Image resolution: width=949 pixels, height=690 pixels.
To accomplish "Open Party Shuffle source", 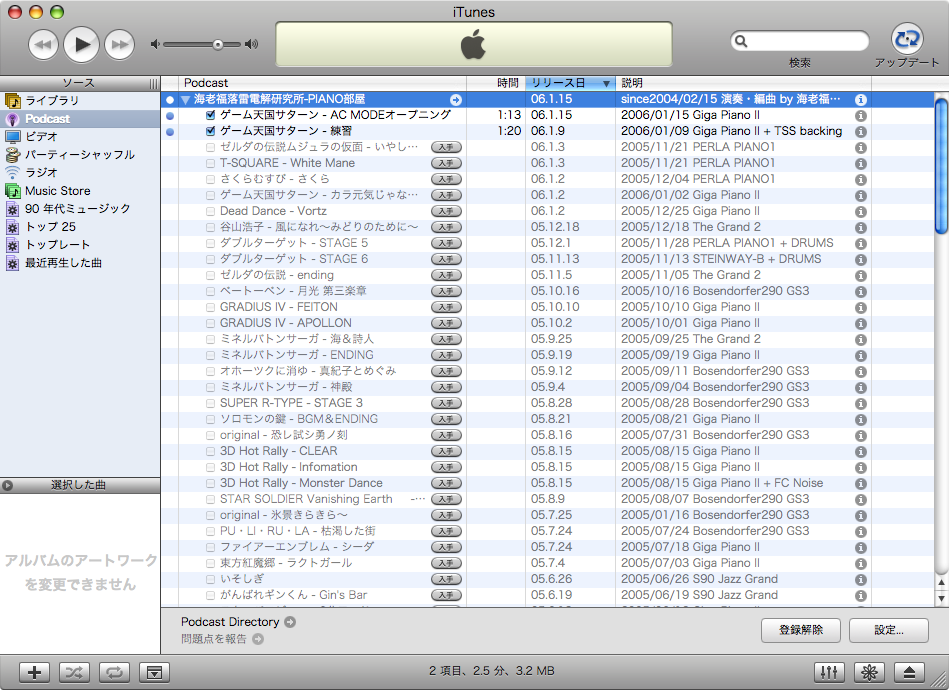I will [80, 155].
